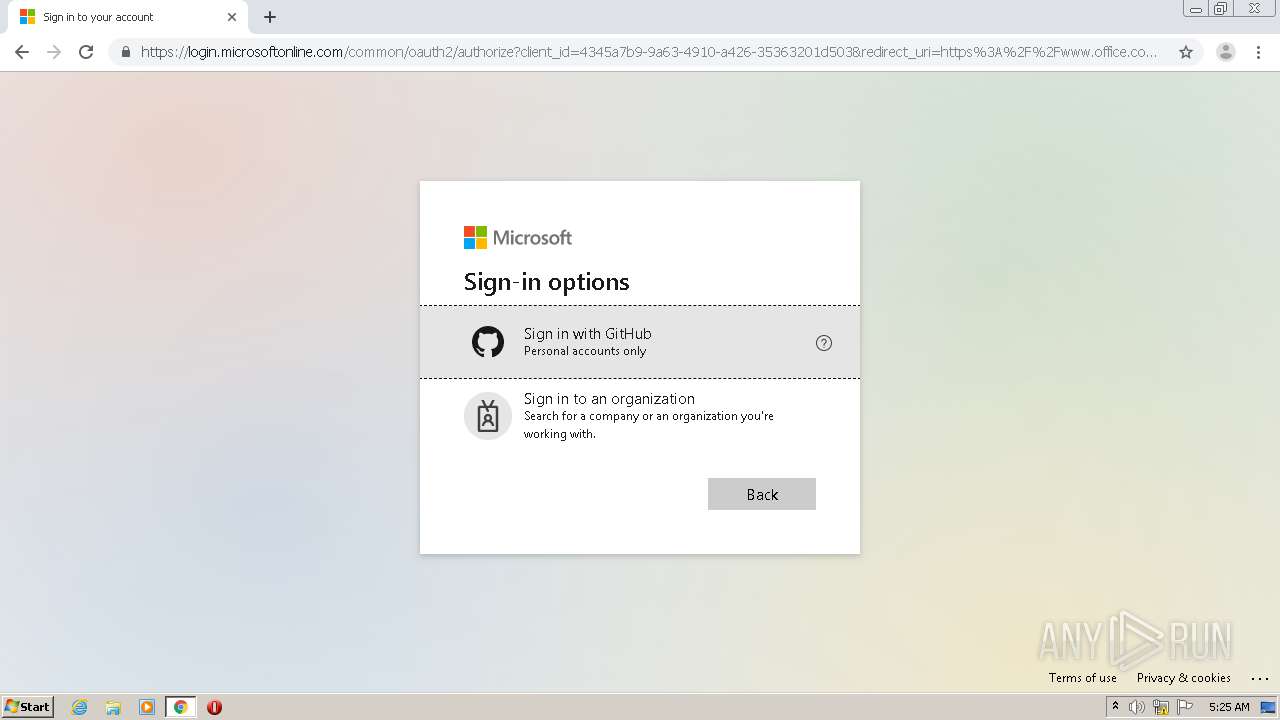Open the footer ellipsis more options
The height and width of the screenshot is (720, 1280).
point(1259,678)
